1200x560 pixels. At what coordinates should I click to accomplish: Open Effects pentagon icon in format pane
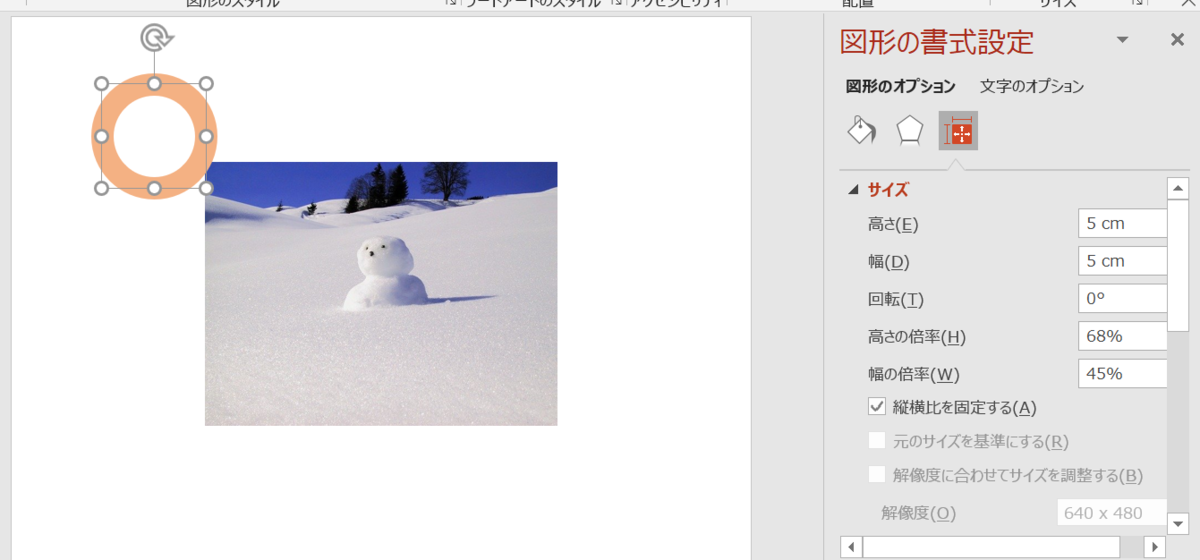click(909, 131)
